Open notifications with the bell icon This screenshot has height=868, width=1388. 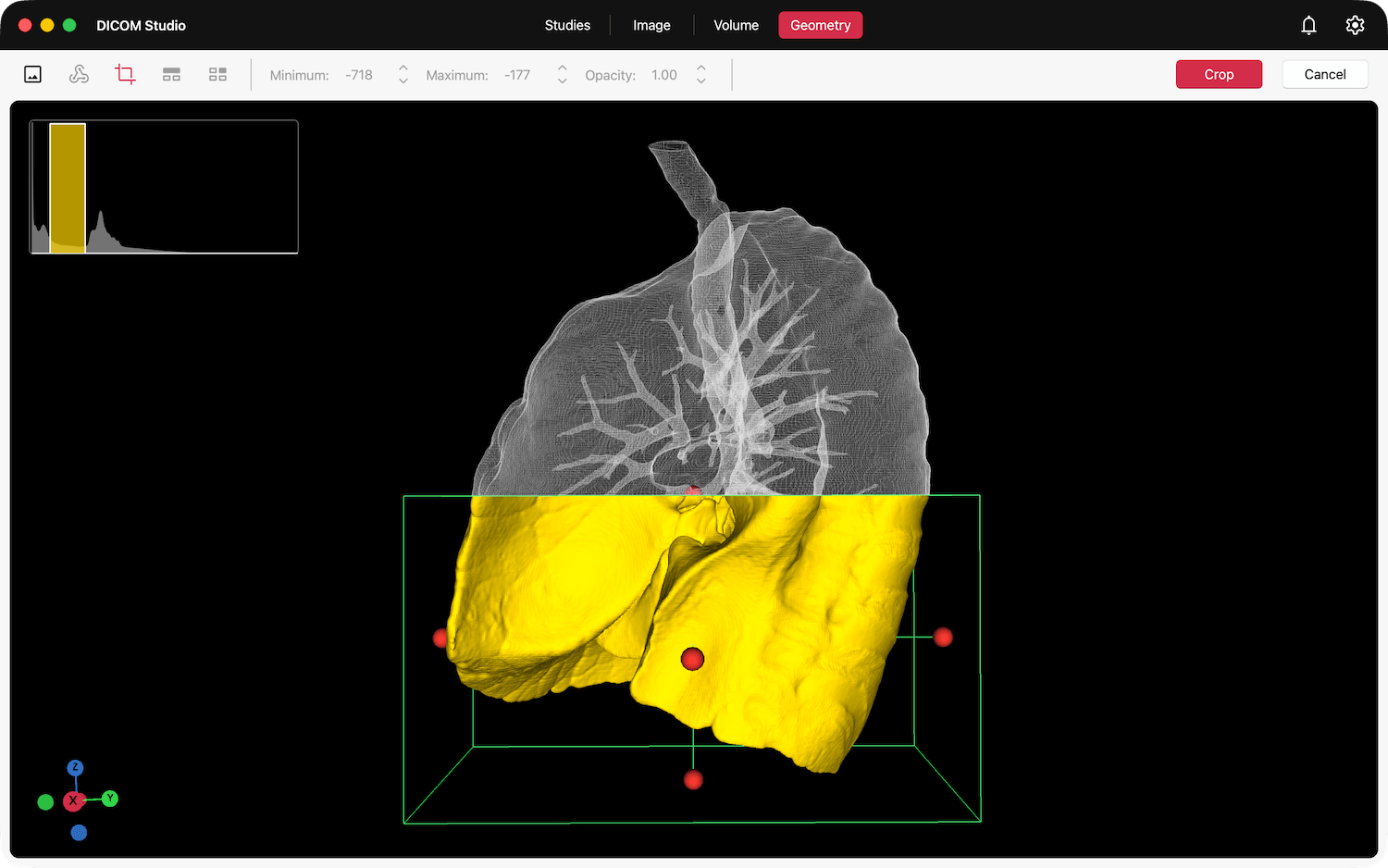click(1308, 25)
